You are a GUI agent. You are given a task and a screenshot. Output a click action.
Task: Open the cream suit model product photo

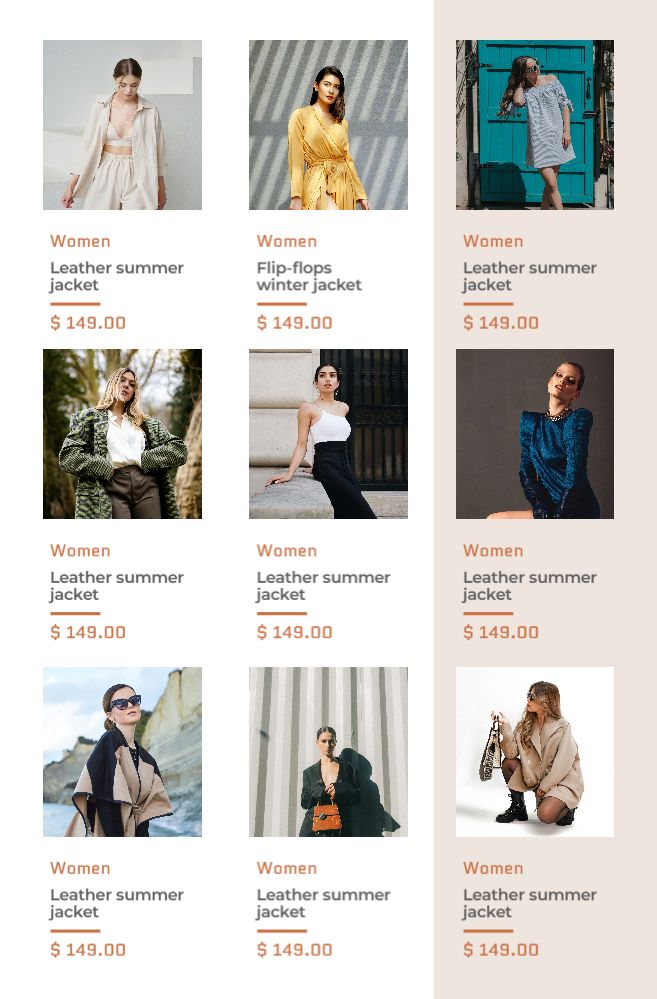122,125
